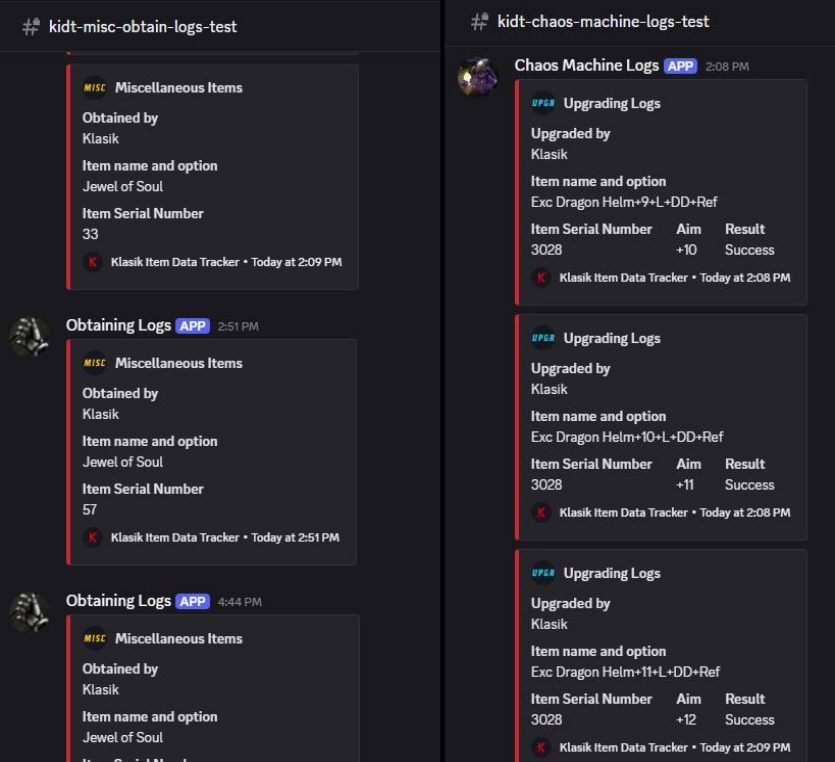Click Chaos Machine Logs bot avatar
Viewport: 835px width, 762px height.
click(478, 78)
